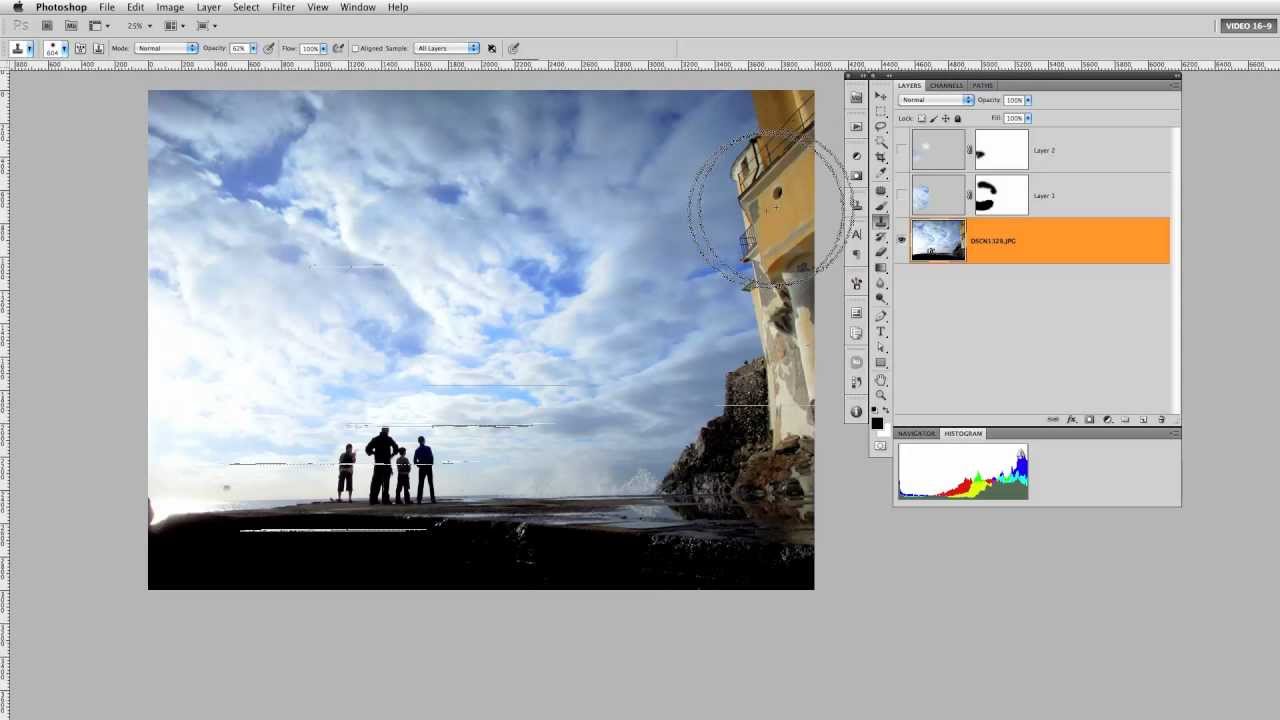
Task: Add a layer mask icon
Action: point(1089,419)
